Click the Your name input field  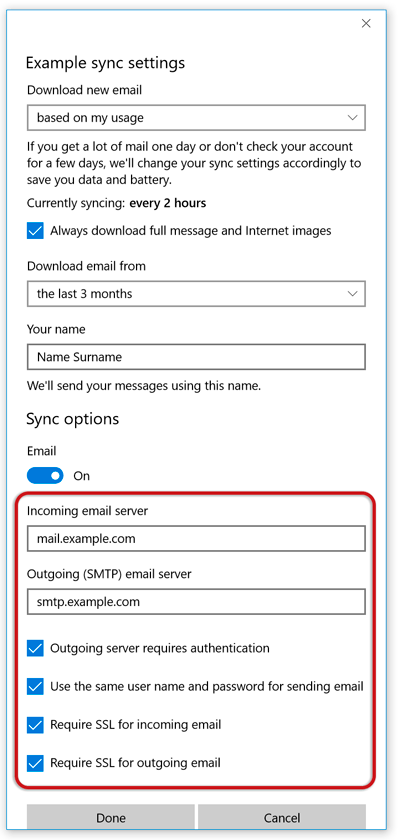pyautogui.click(x=196, y=357)
